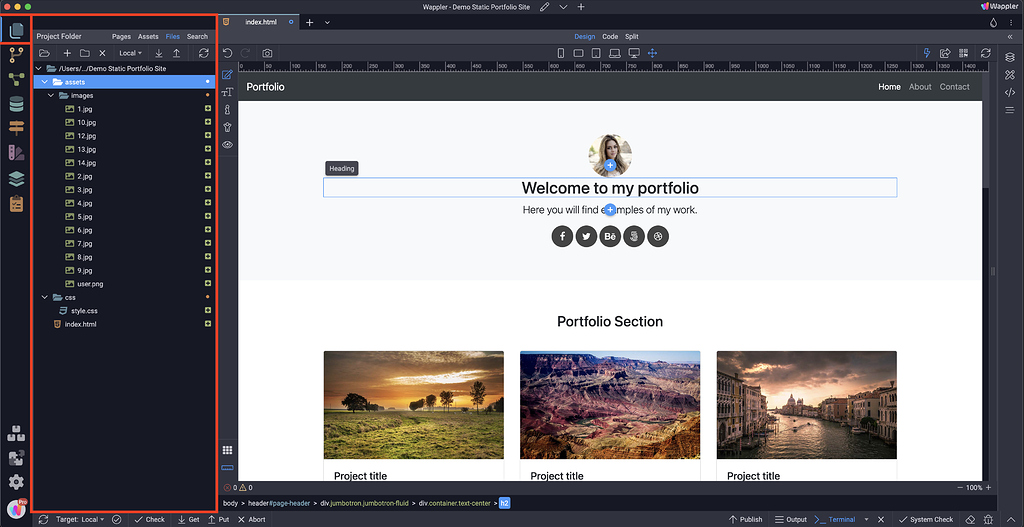The width and height of the screenshot is (1024, 527).
Task: Switch to Split view
Action: point(632,37)
